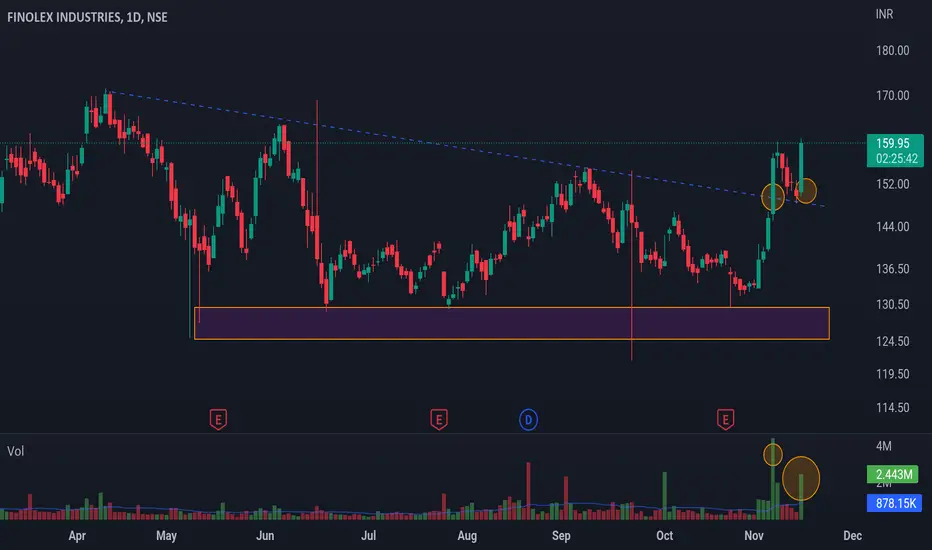Click the May label on time axis
Image resolution: width=932 pixels, height=550 pixels.
166,536
